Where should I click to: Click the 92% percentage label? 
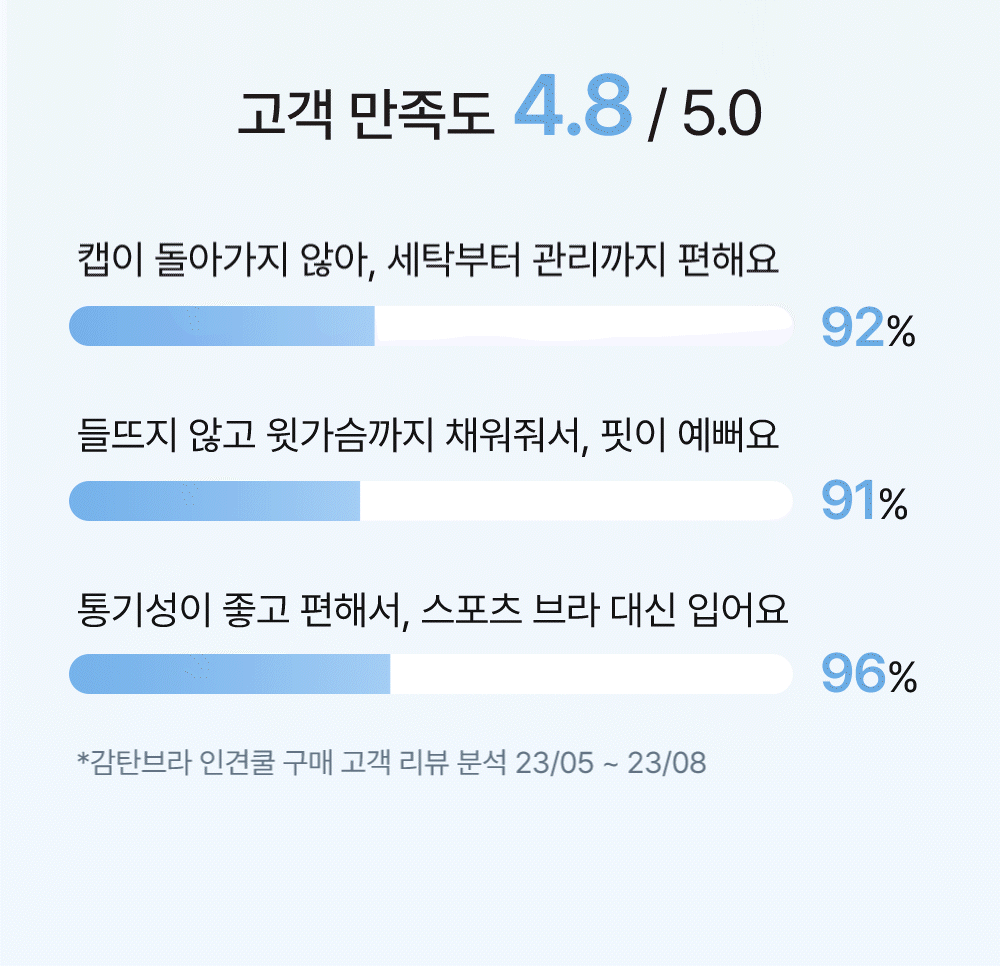tap(868, 328)
